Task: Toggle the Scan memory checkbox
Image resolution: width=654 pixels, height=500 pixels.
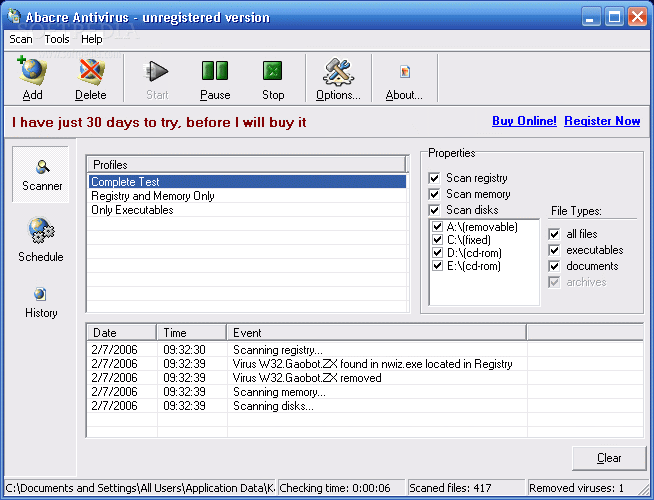Action: pyautogui.click(x=434, y=194)
